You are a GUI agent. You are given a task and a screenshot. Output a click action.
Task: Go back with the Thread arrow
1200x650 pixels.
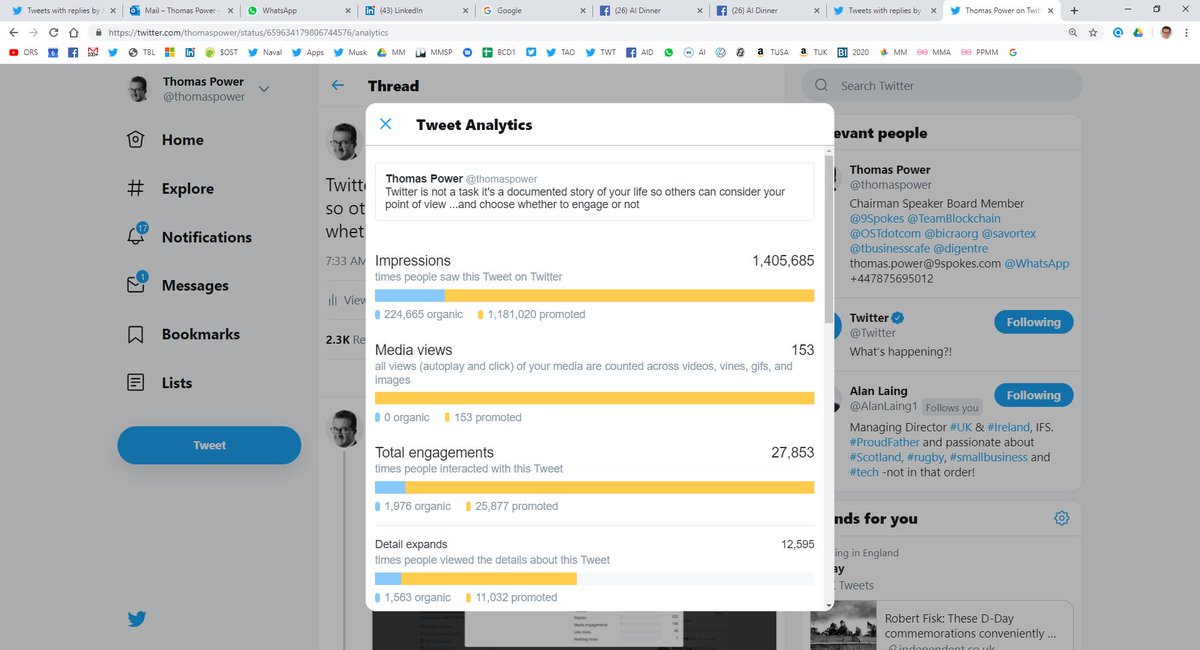338,86
